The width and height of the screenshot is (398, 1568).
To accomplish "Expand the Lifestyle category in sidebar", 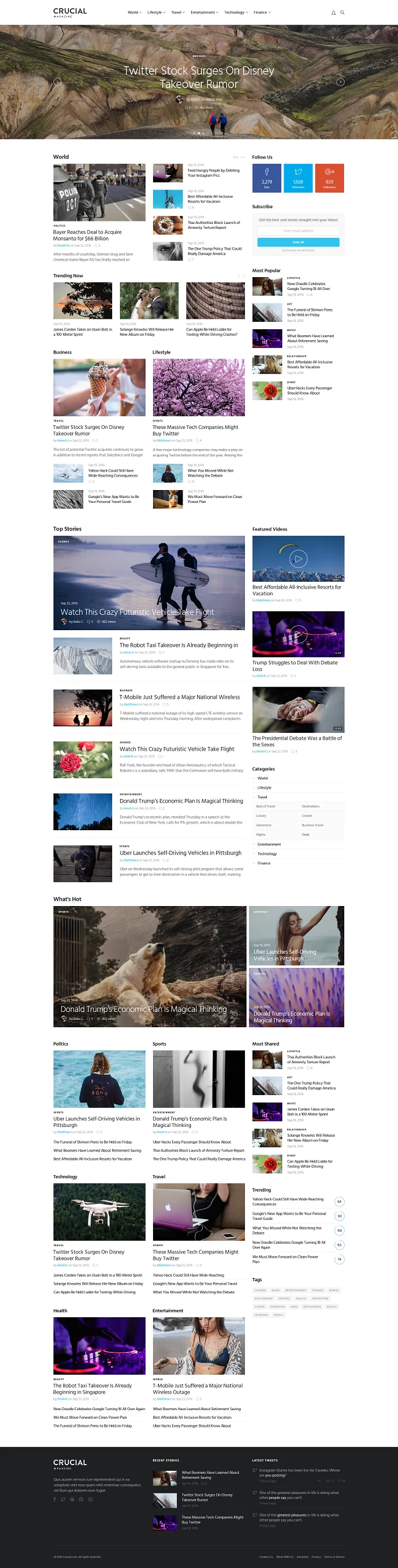I will (x=265, y=787).
